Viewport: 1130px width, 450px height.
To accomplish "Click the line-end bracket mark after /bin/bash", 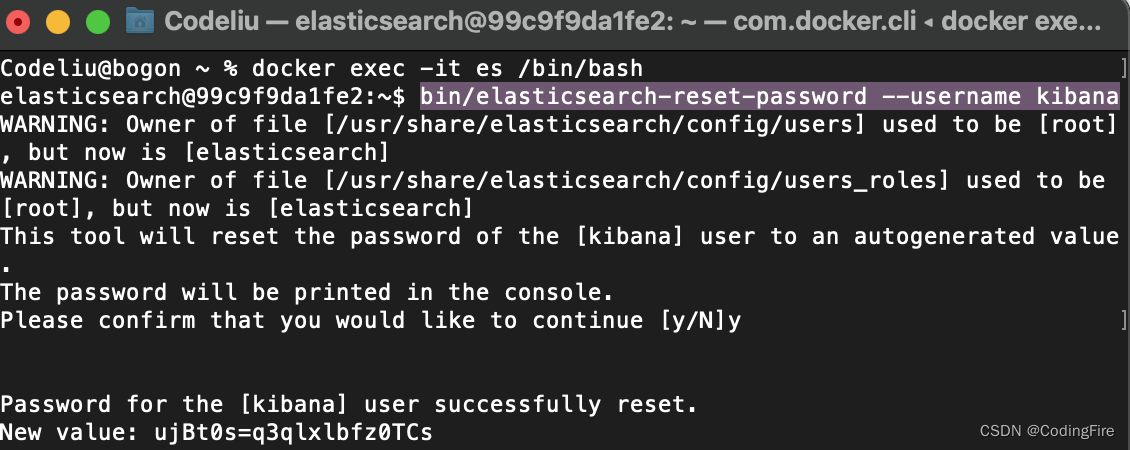I will click(1124, 69).
